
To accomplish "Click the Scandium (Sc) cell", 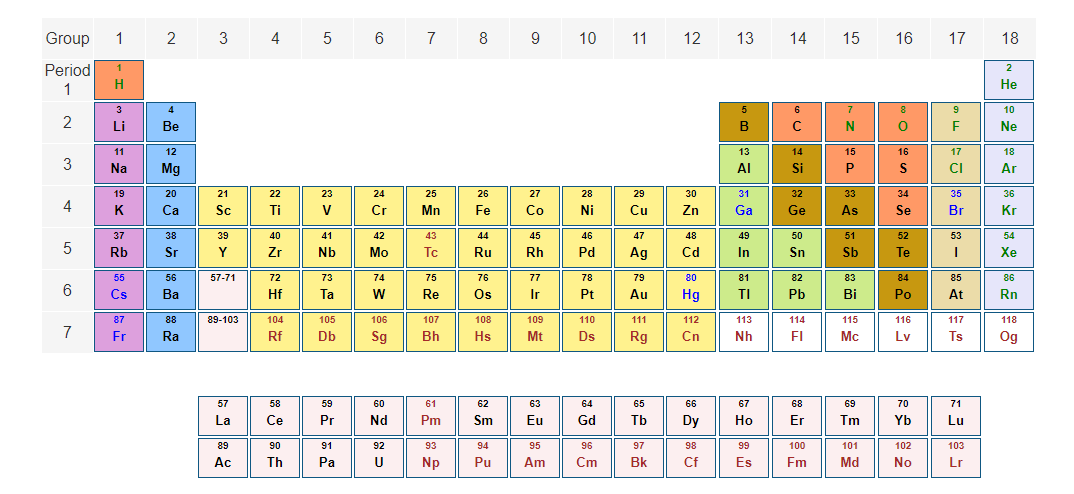I will pyautogui.click(x=223, y=206).
